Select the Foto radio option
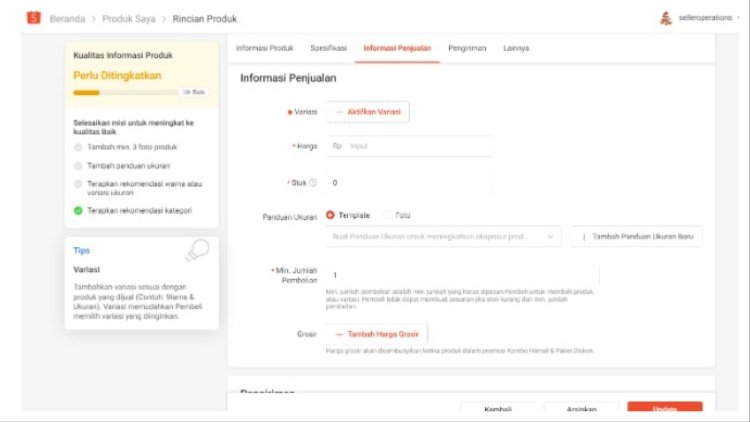This screenshot has height=422, width=750. [x=387, y=215]
